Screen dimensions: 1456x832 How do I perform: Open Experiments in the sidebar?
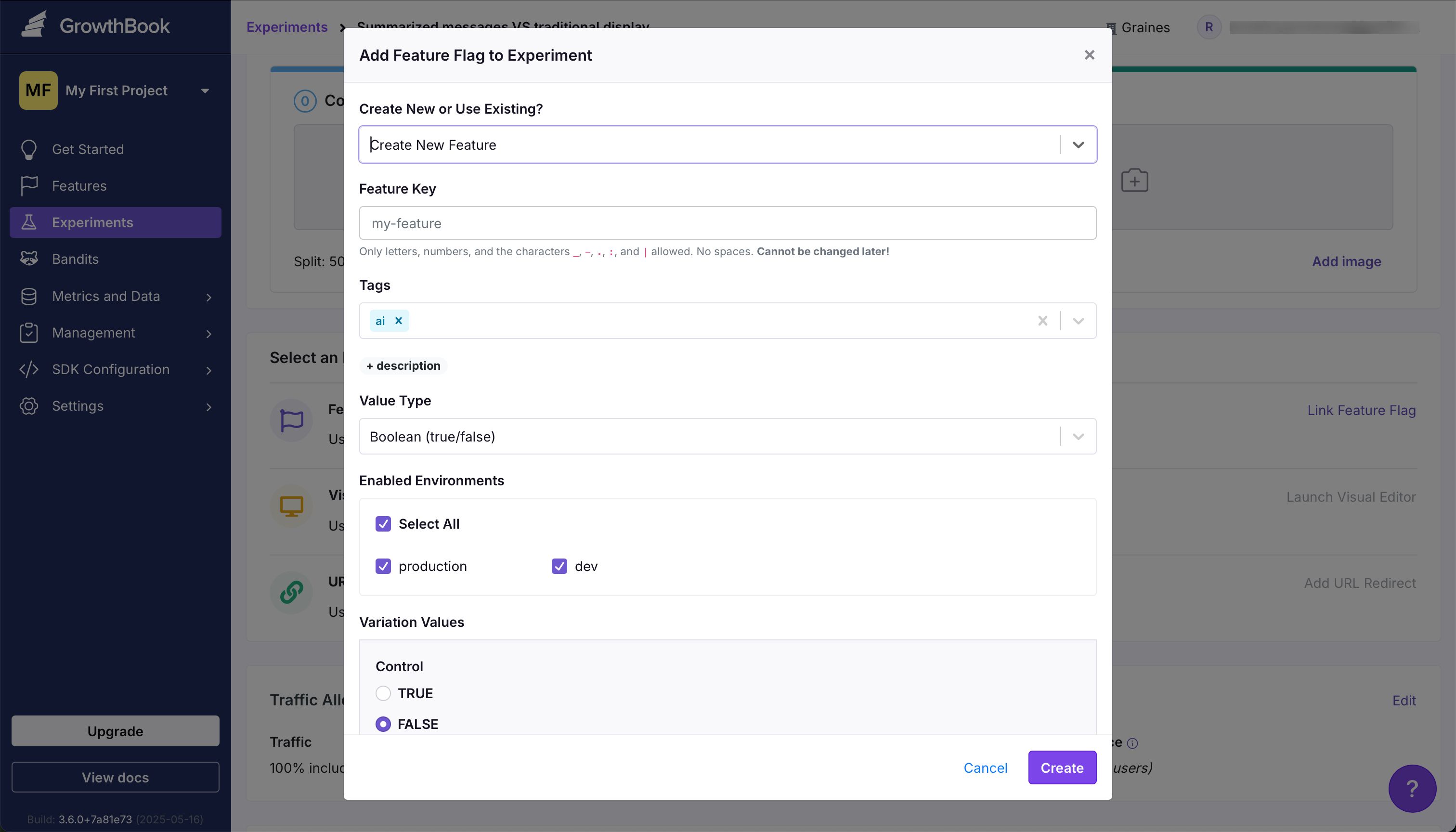click(116, 222)
